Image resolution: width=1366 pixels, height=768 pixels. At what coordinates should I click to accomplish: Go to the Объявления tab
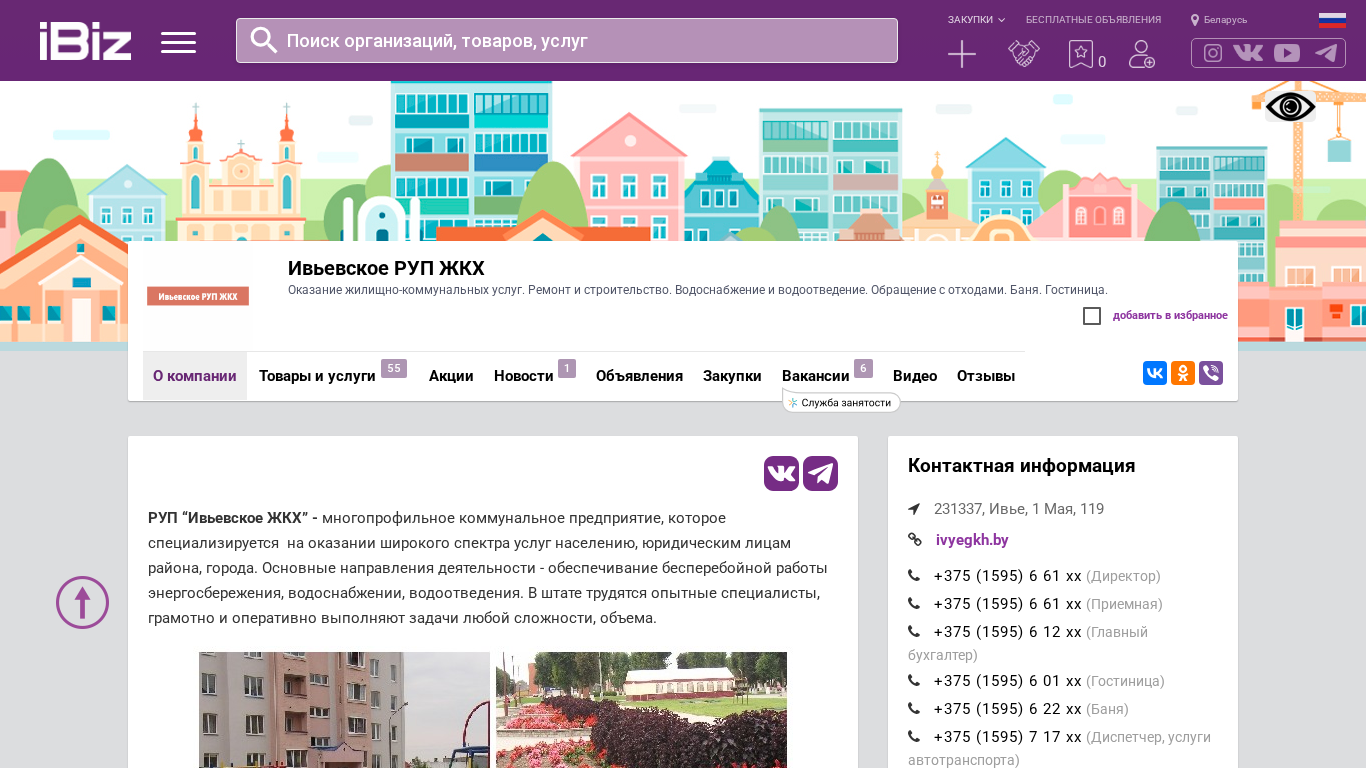pos(639,376)
